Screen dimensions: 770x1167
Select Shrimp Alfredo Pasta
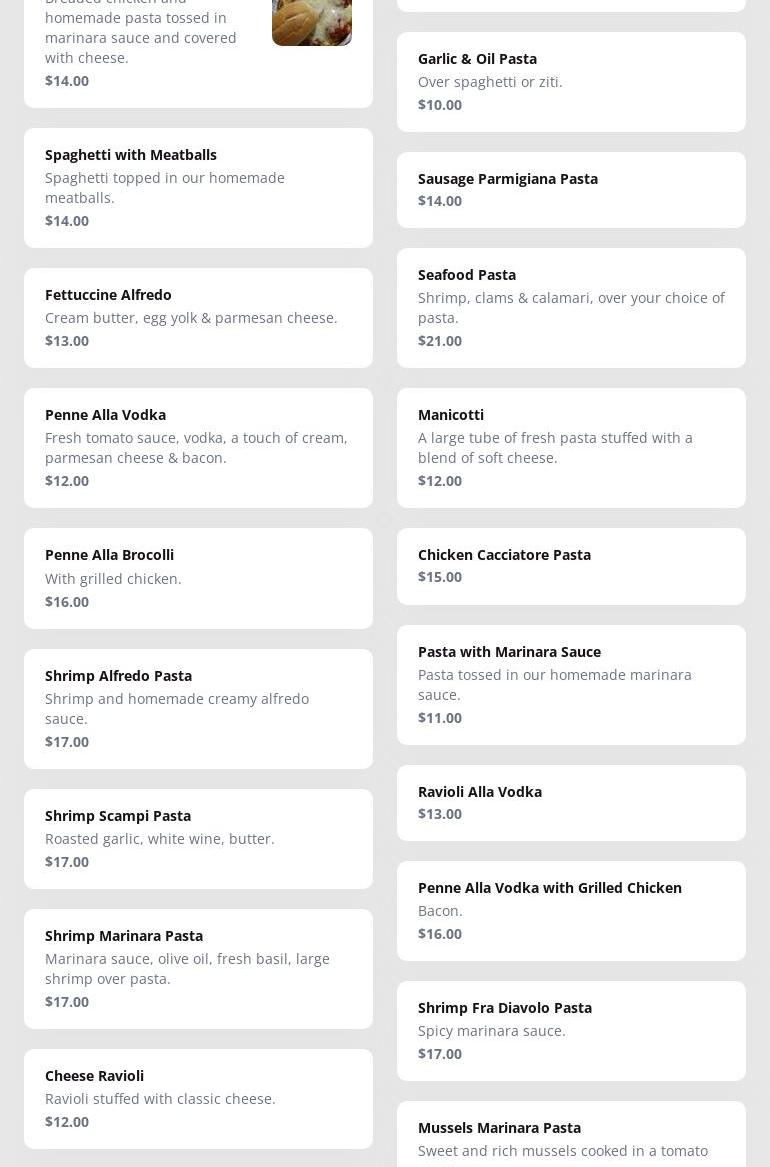pyautogui.click(x=198, y=708)
